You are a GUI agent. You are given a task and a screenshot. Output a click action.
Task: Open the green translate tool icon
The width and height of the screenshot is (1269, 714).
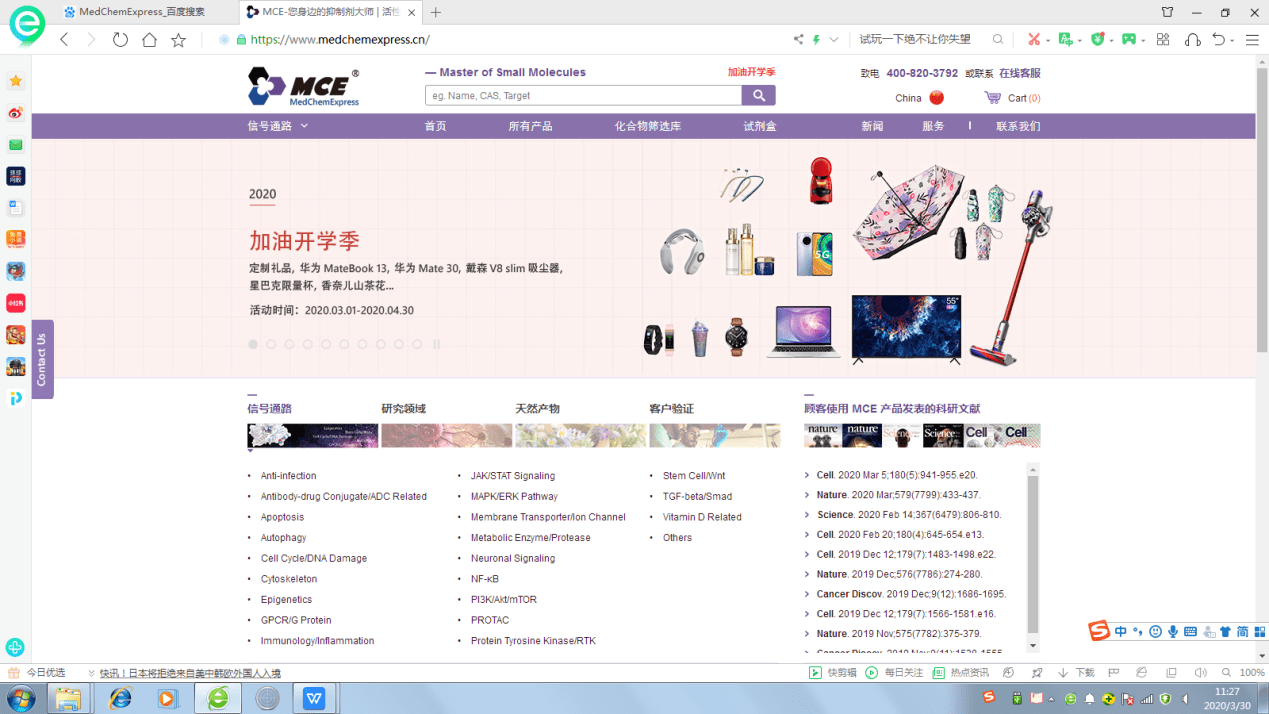[1065, 40]
